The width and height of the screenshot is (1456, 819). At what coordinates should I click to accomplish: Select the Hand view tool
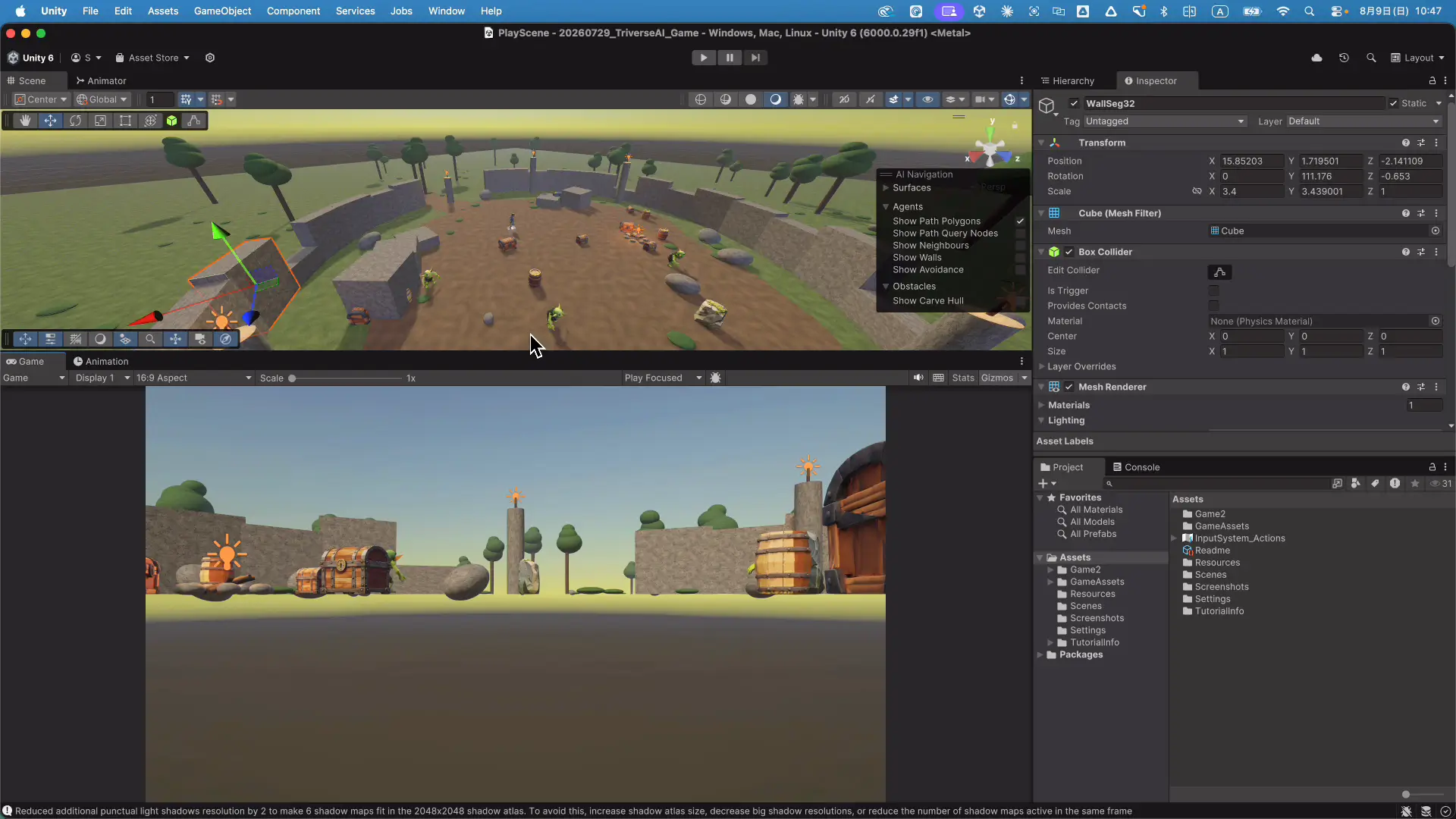(25, 121)
